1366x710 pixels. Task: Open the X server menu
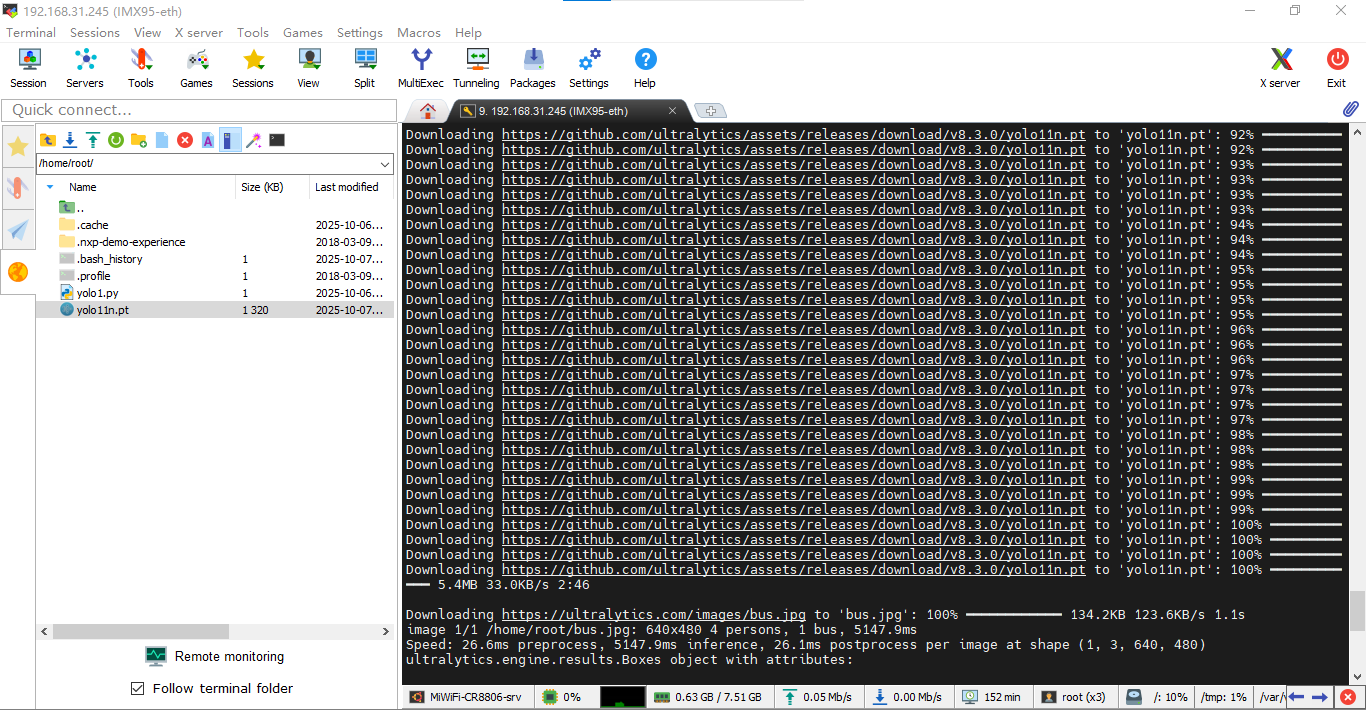coord(199,33)
